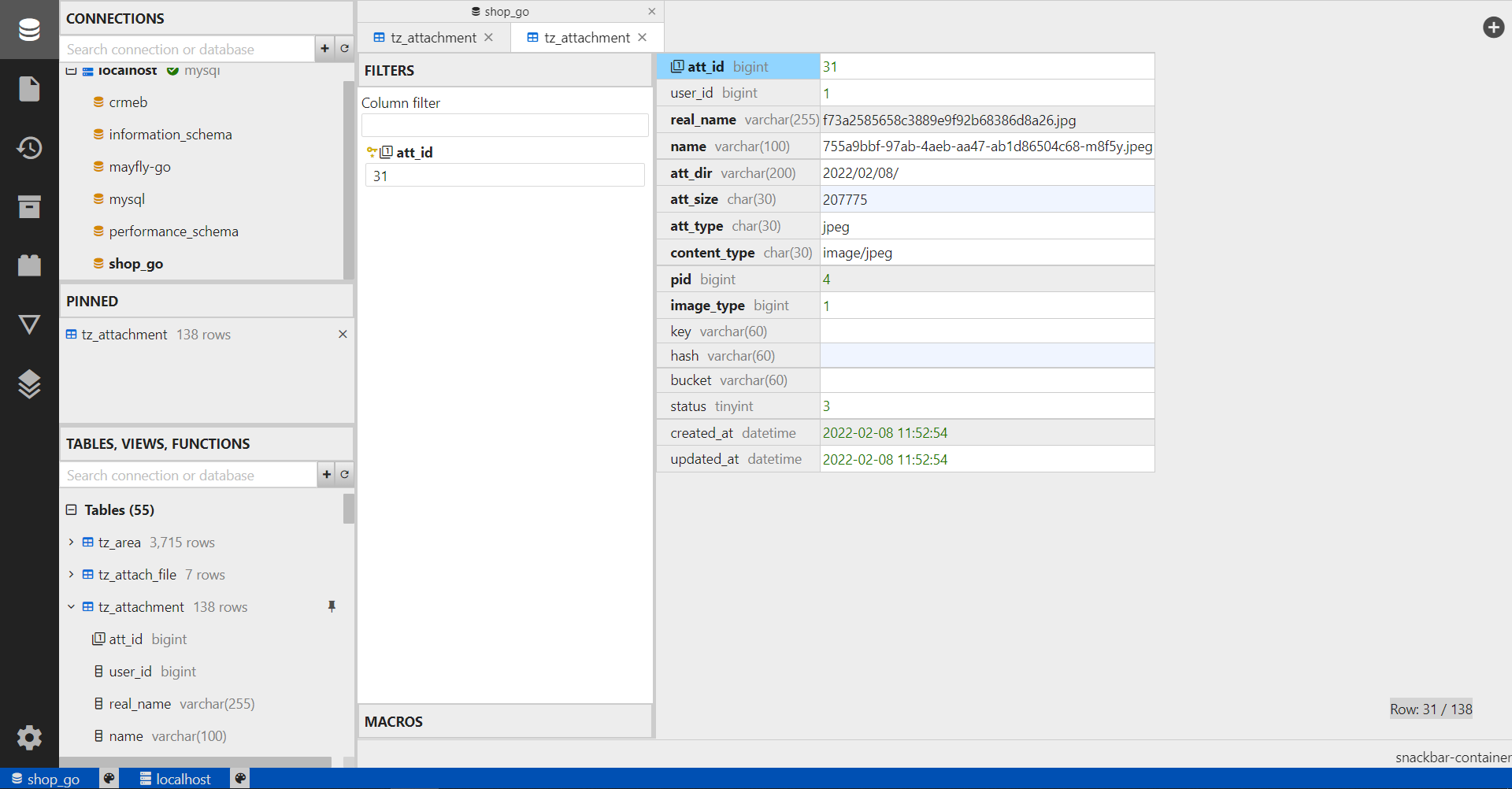Focus the tables search field

188,475
